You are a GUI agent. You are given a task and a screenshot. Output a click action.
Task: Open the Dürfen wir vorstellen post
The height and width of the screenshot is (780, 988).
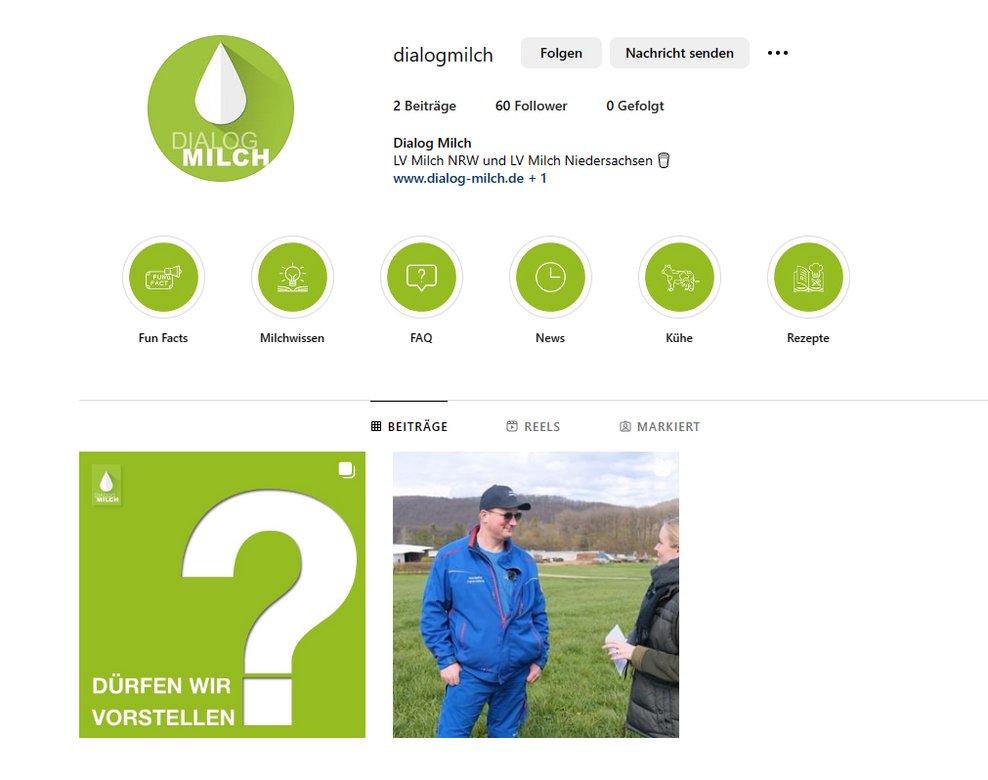point(222,595)
